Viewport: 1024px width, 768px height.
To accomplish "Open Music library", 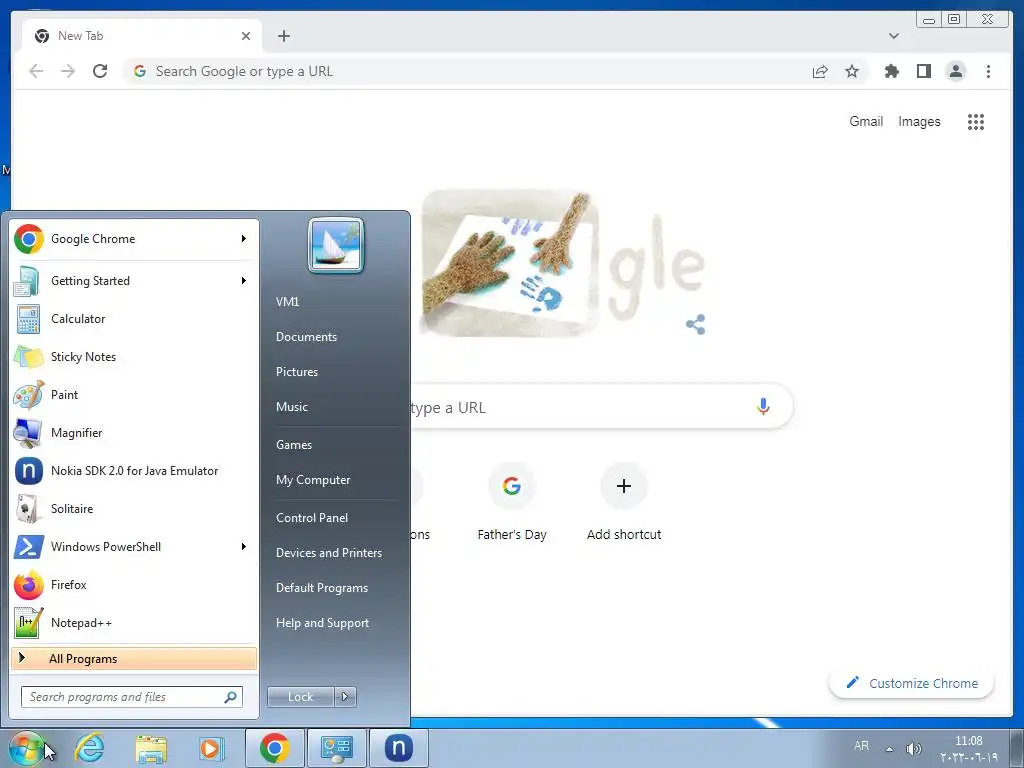I will coord(292,407).
